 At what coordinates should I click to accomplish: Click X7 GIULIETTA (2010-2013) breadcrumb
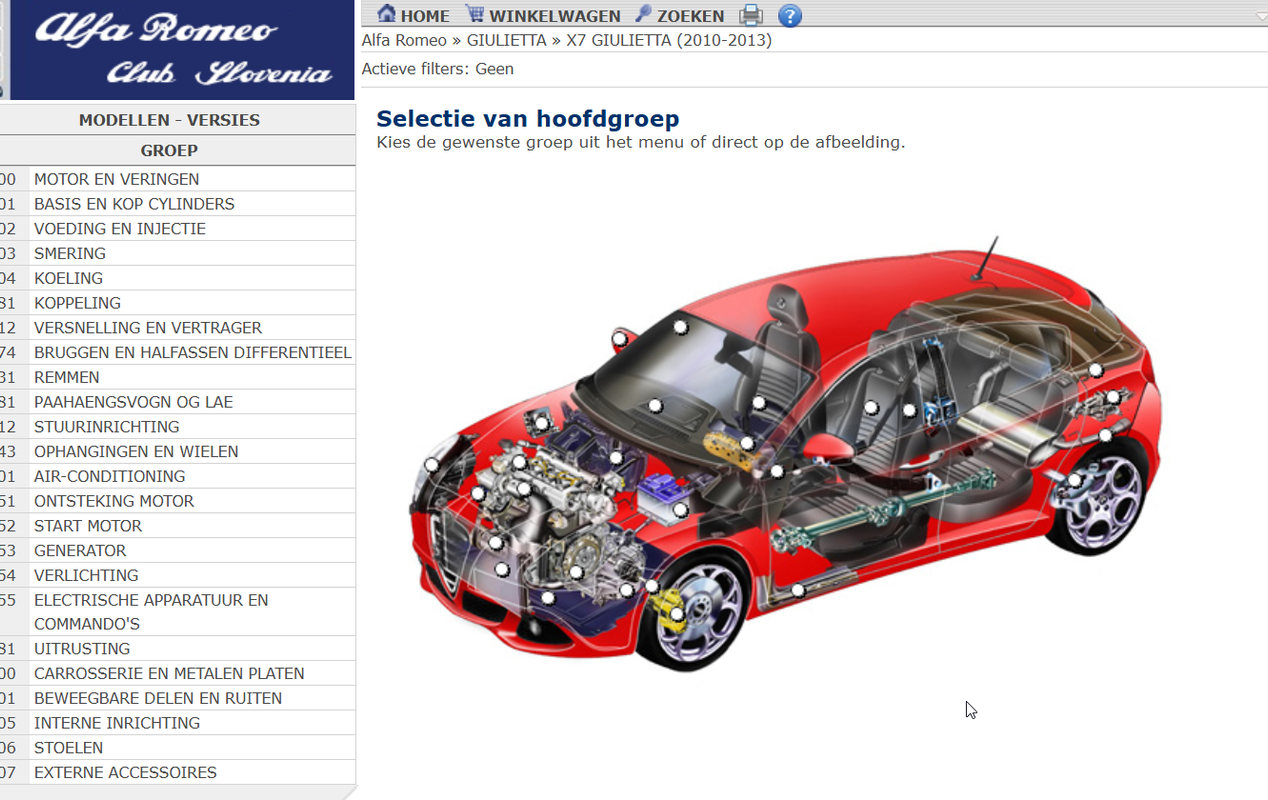669,41
